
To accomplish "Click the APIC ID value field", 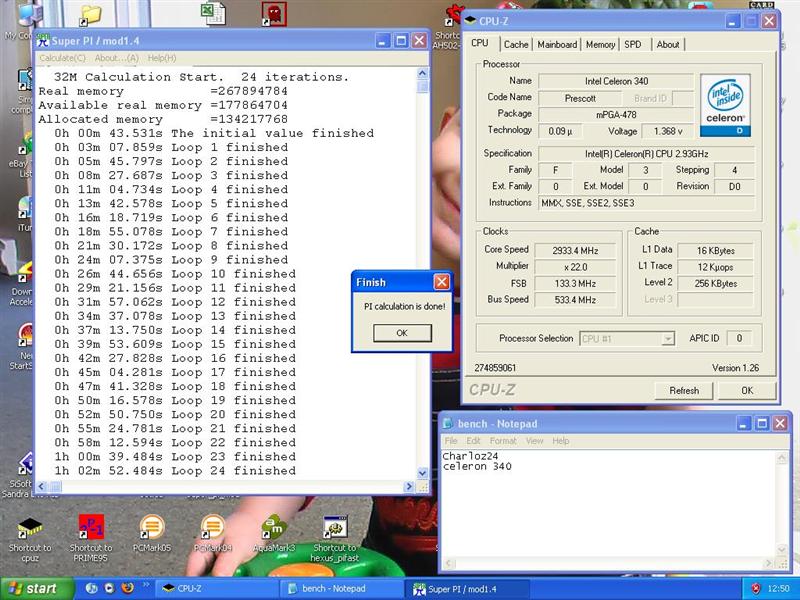I will [x=739, y=338].
